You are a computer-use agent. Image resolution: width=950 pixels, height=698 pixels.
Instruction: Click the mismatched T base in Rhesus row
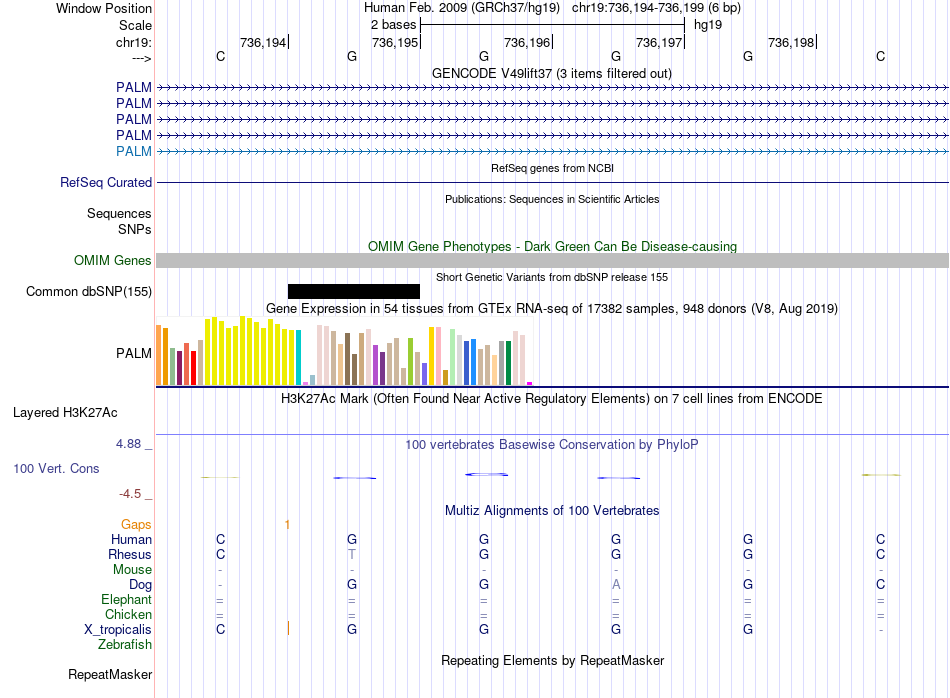click(352, 554)
